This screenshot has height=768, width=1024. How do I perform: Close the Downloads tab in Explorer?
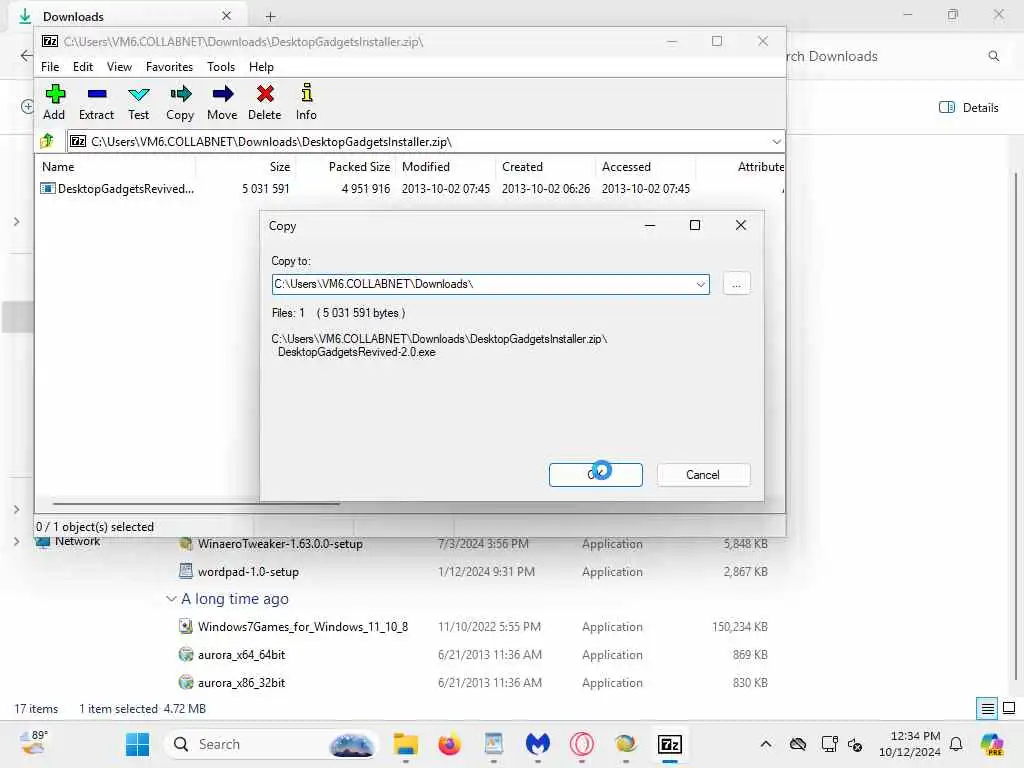(226, 16)
